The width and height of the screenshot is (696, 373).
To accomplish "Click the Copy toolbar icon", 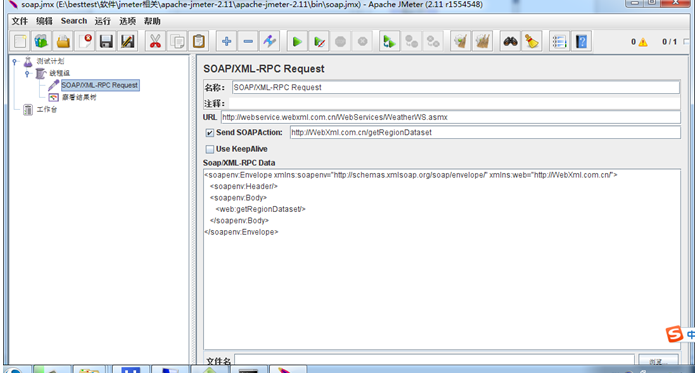I will tap(177, 42).
